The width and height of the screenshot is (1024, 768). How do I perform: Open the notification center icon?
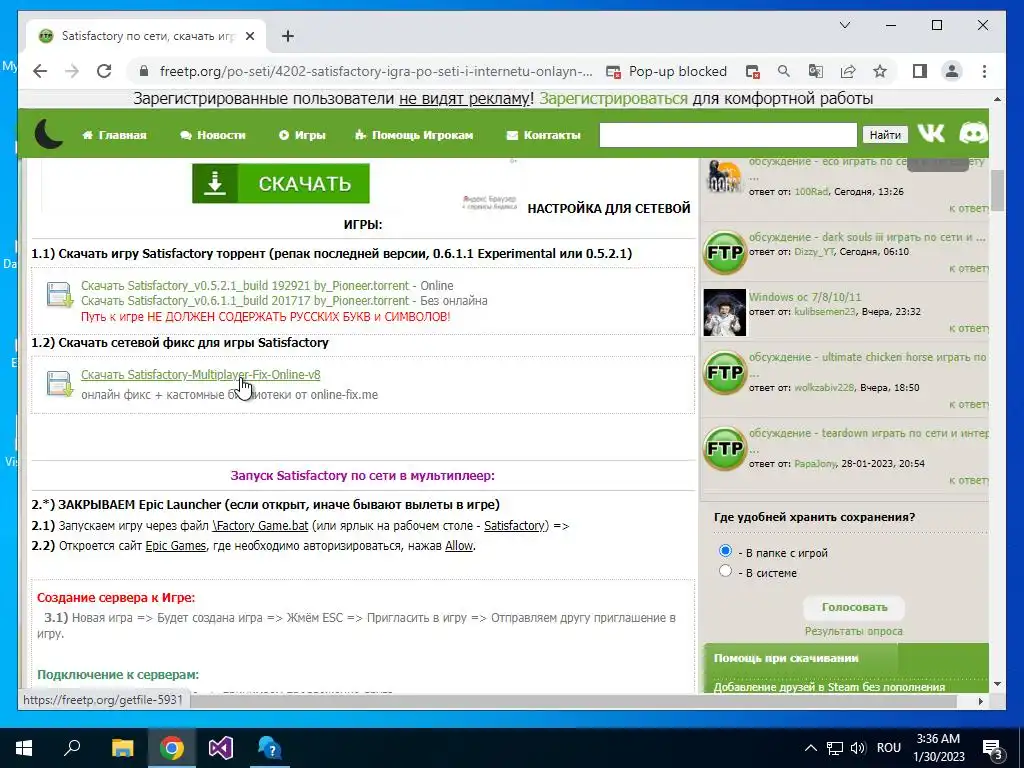point(993,748)
